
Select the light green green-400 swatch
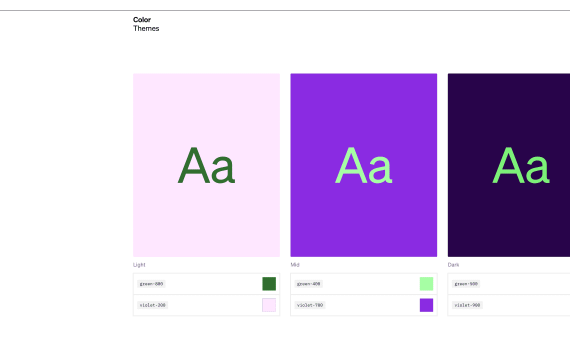click(426, 284)
